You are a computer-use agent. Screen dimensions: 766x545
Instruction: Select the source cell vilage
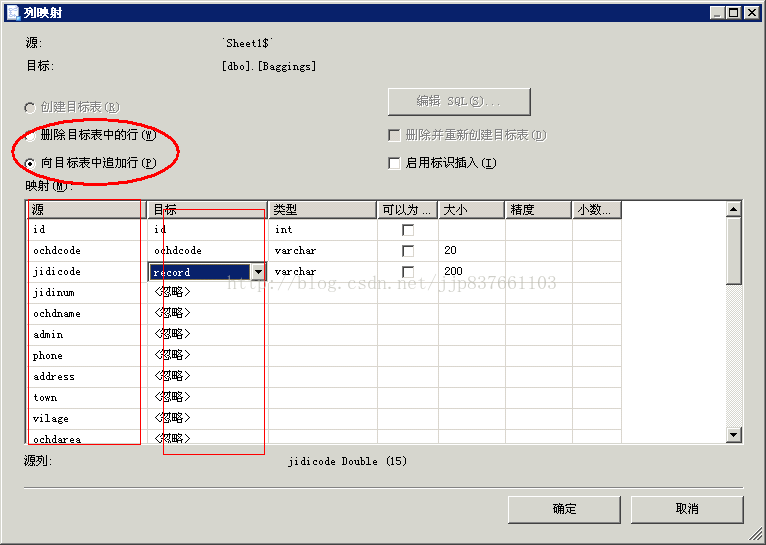(86, 419)
